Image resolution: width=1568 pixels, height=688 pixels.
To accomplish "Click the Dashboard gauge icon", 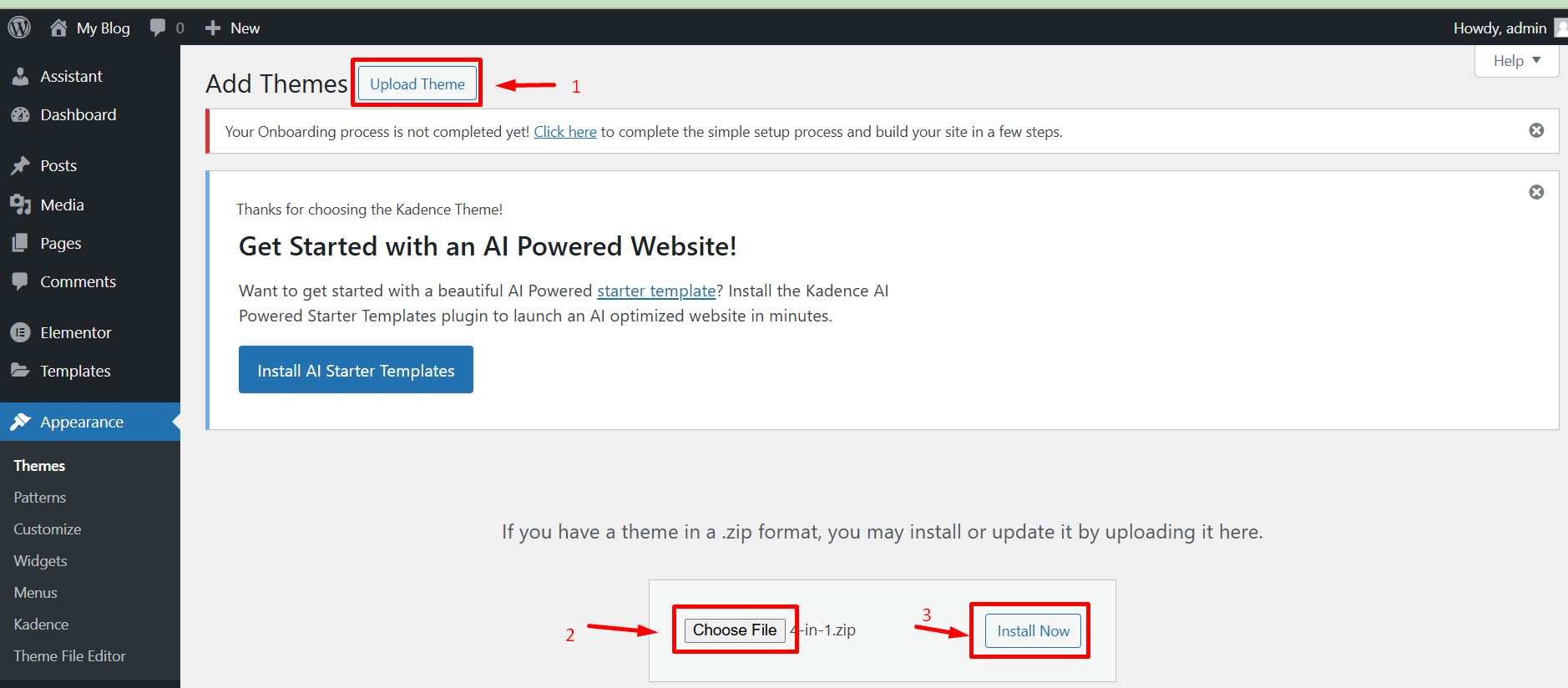I will (20, 114).
